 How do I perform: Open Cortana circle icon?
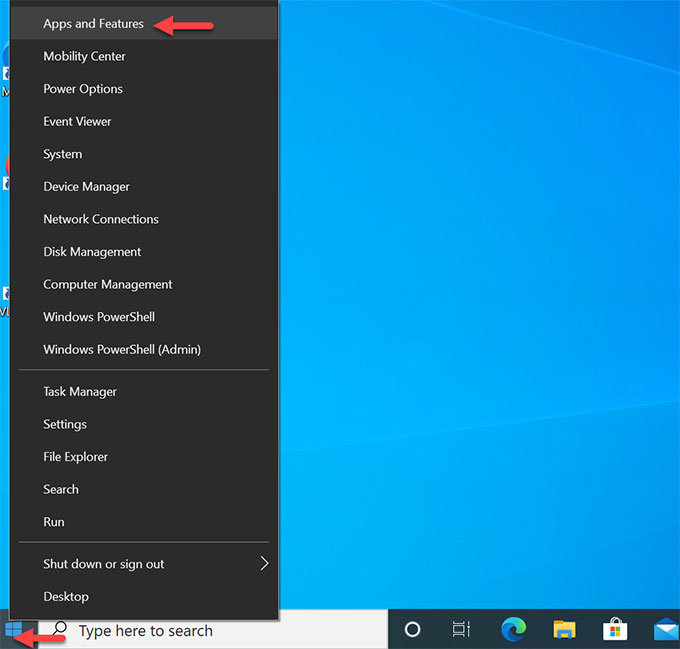(412, 629)
